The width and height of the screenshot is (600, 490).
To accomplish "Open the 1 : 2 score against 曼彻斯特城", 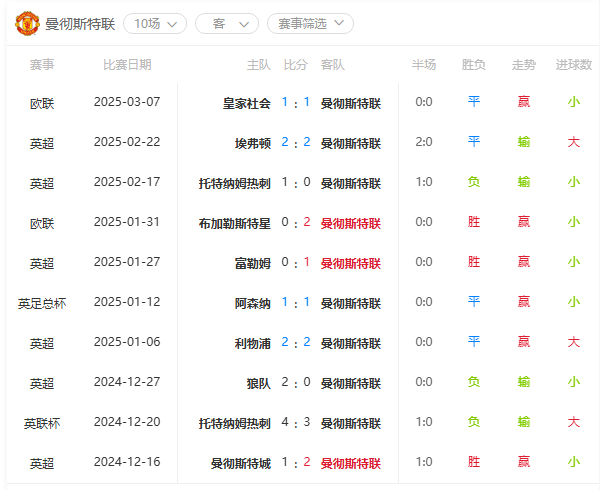I will pyautogui.click(x=296, y=462).
